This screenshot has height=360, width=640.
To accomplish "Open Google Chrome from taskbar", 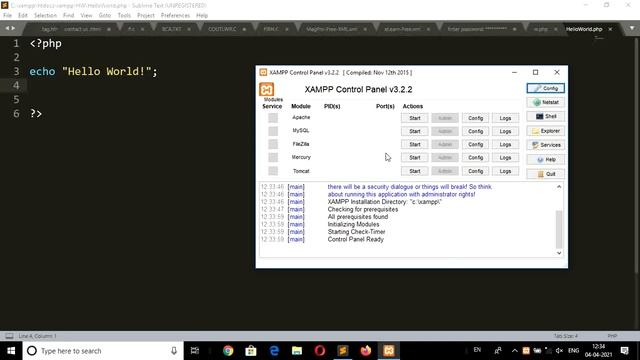I will pyautogui.click(x=228, y=351).
